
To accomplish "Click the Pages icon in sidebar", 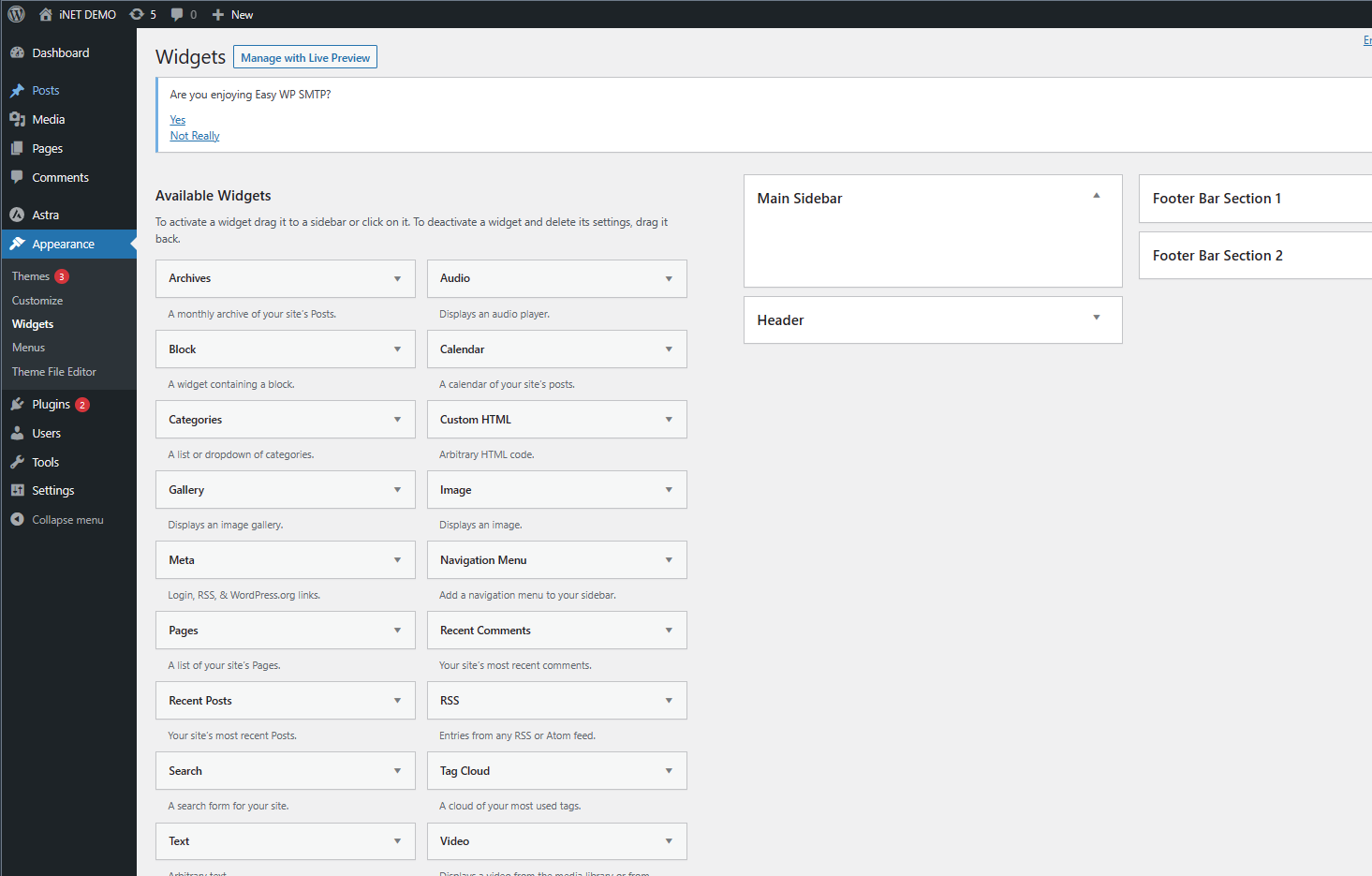I will [x=17, y=149].
